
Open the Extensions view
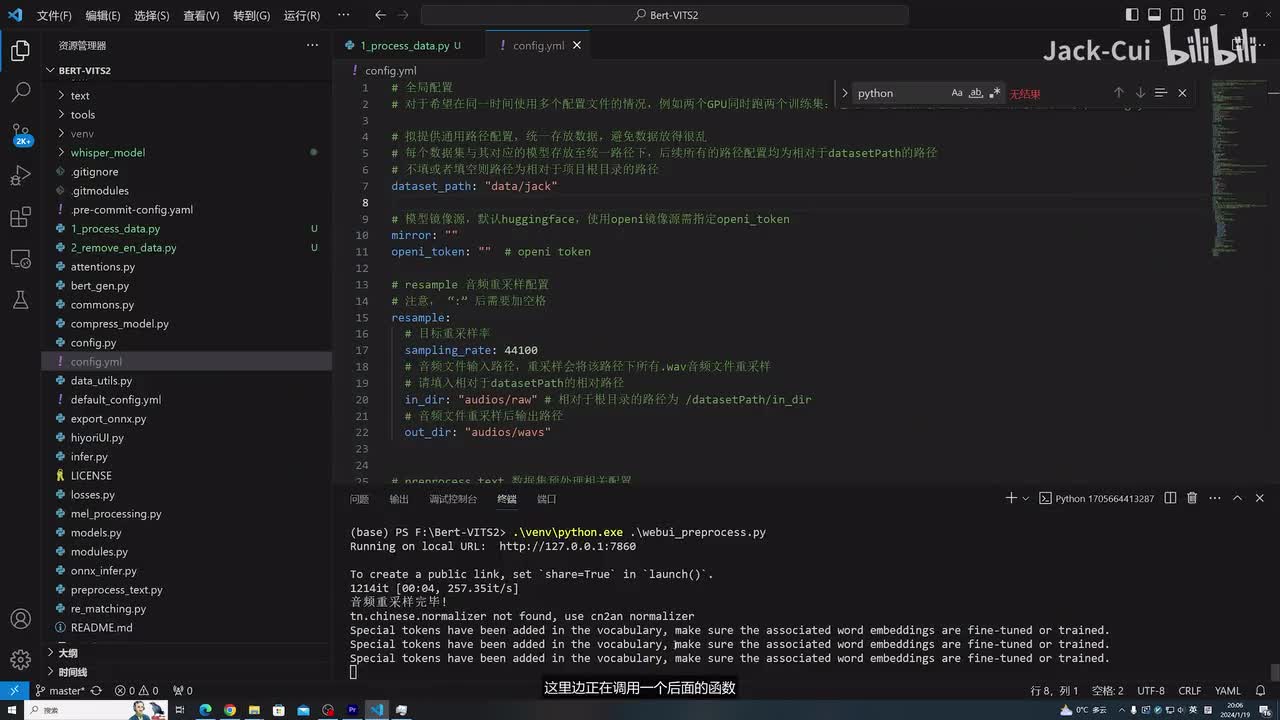(x=20, y=217)
